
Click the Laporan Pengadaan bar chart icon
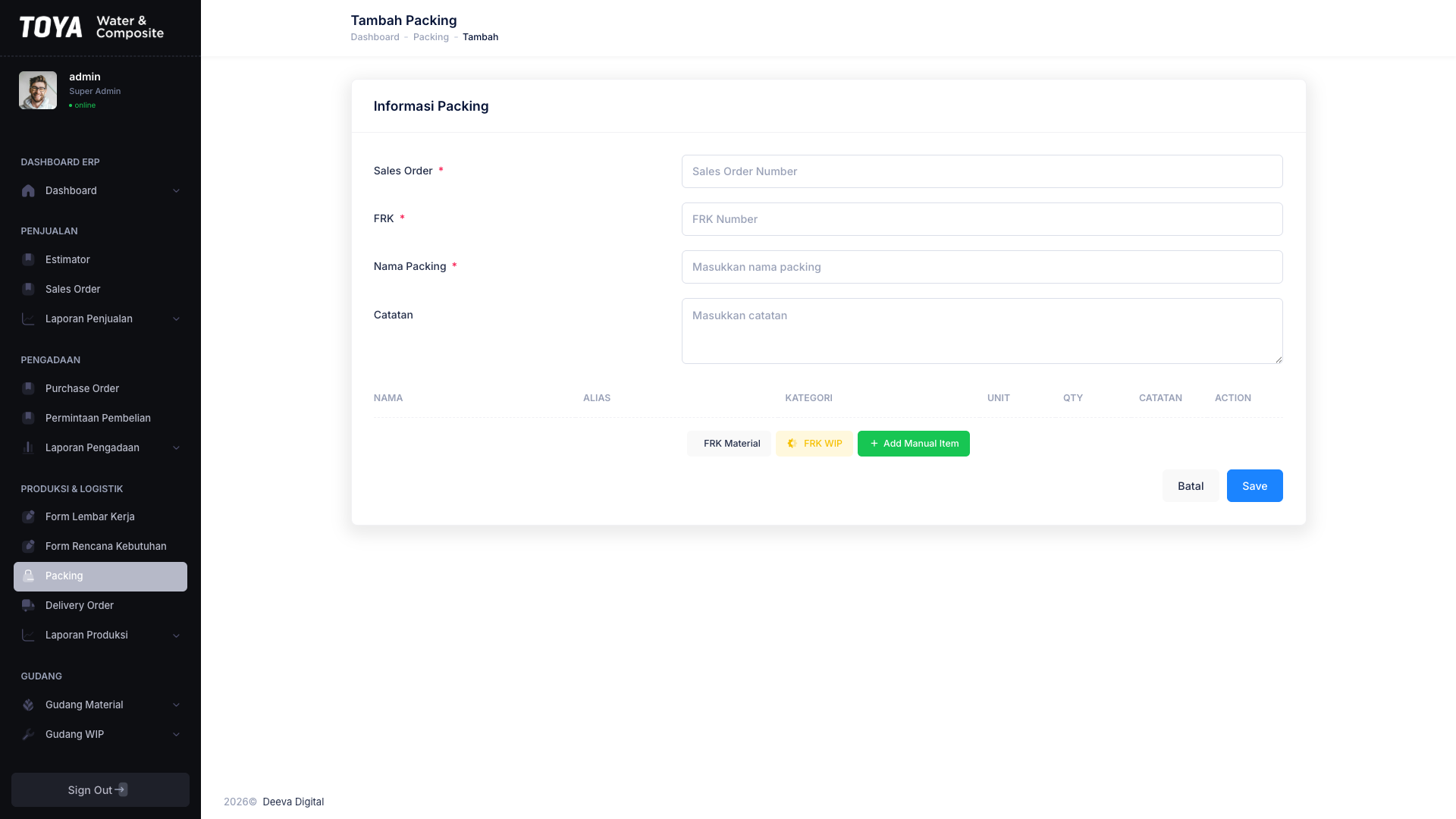(x=28, y=448)
